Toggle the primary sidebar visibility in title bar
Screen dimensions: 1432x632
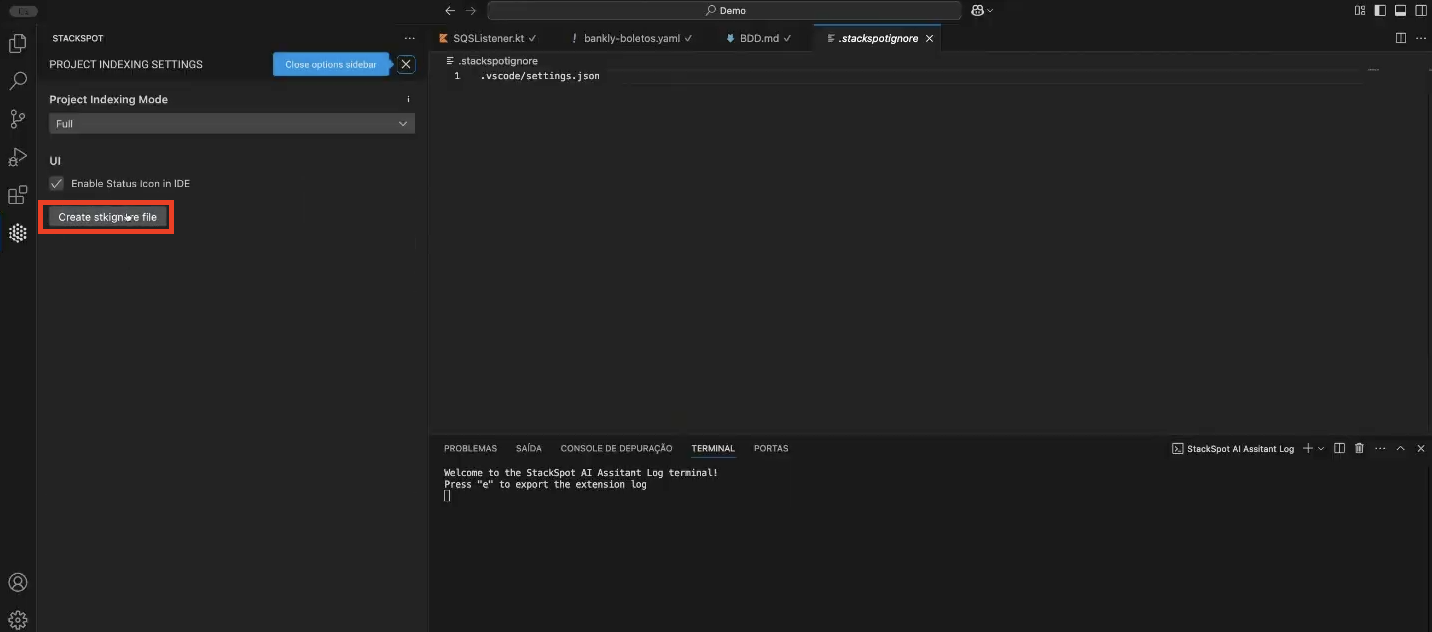pyautogui.click(x=1380, y=11)
